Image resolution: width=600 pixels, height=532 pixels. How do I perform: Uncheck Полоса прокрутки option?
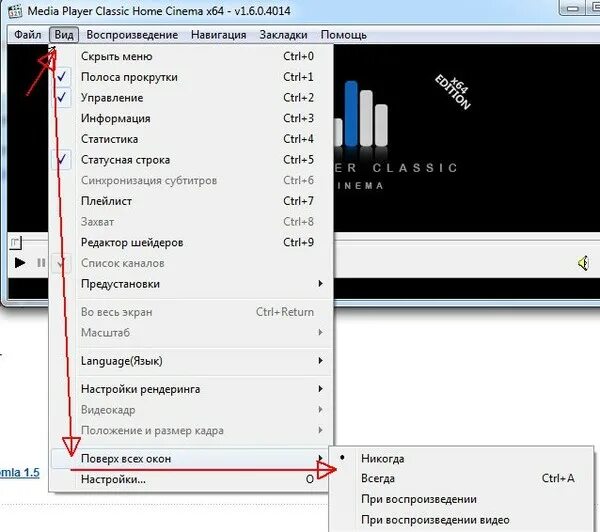tap(191, 77)
